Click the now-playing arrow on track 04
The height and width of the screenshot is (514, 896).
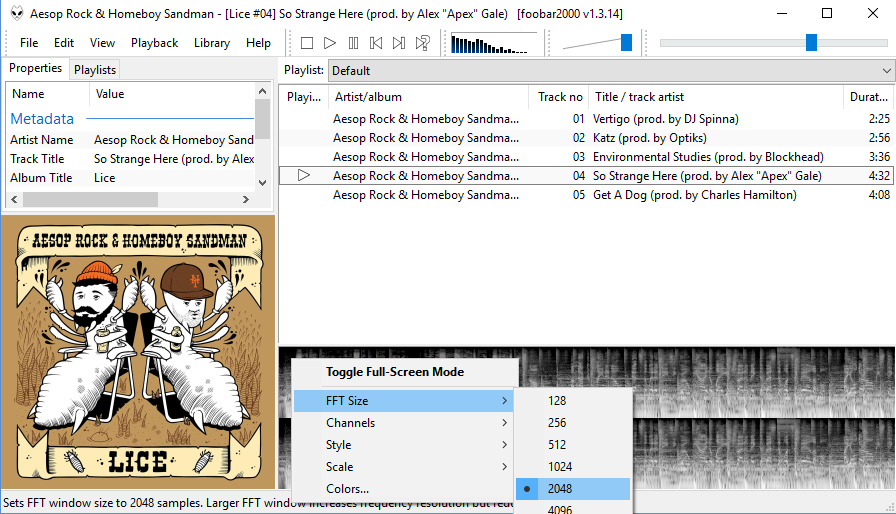pyautogui.click(x=304, y=175)
